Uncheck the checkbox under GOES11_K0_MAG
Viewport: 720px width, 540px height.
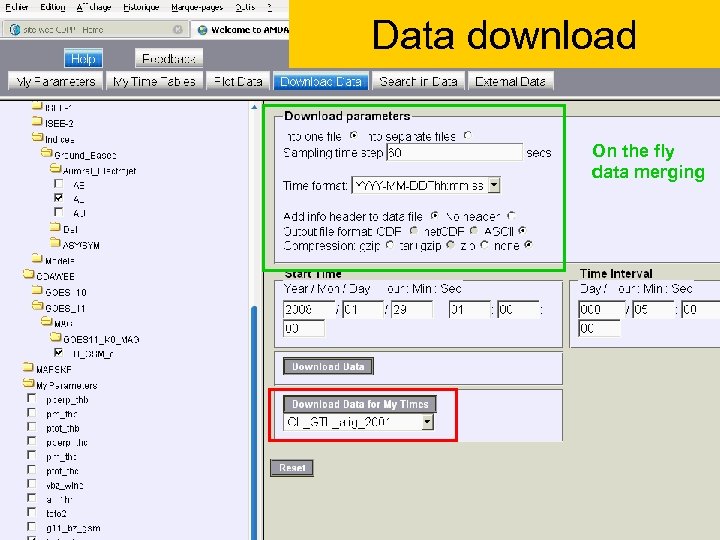(x=58, y=352)
